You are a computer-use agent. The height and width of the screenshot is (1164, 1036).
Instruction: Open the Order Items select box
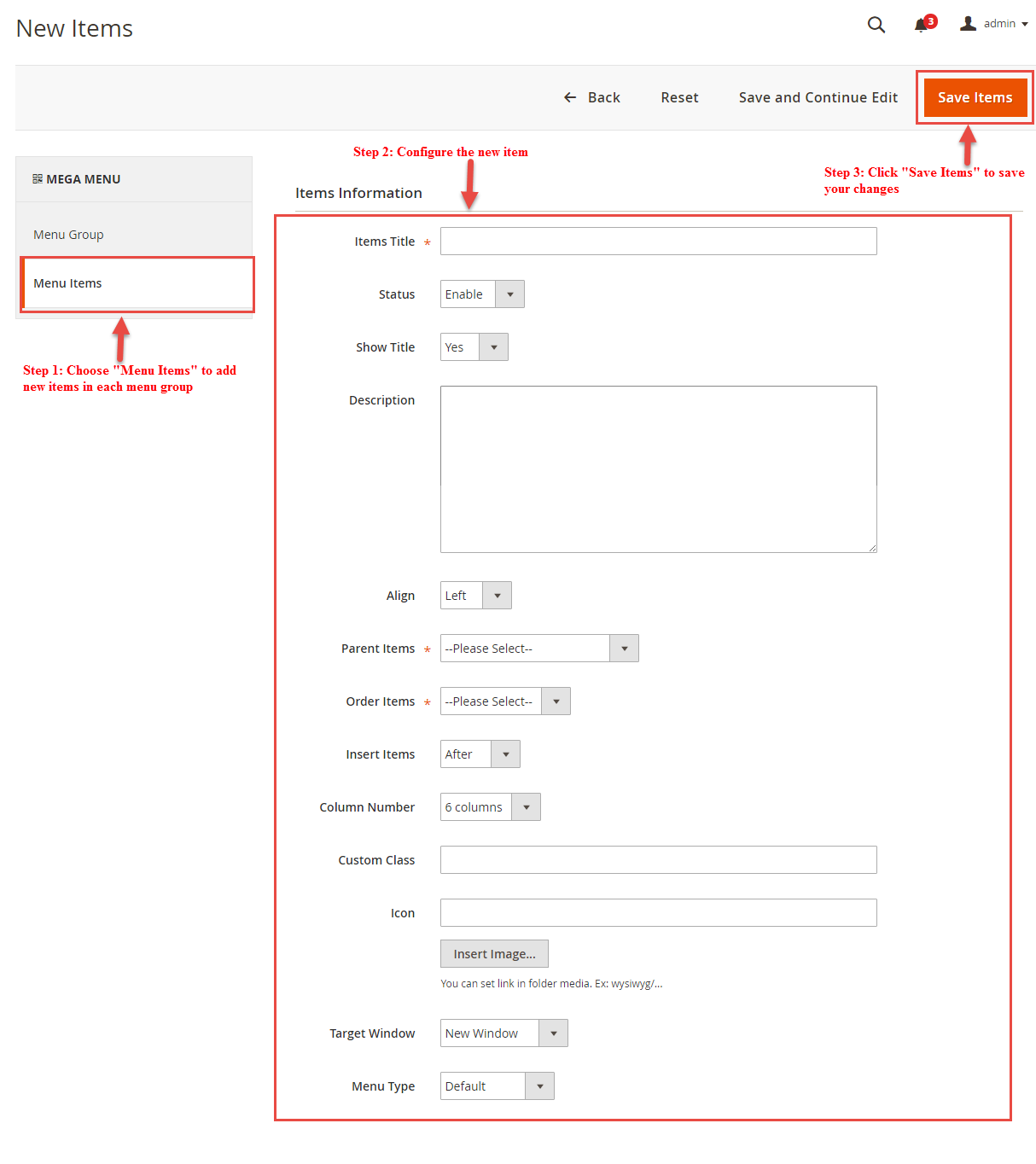(504, 701)
